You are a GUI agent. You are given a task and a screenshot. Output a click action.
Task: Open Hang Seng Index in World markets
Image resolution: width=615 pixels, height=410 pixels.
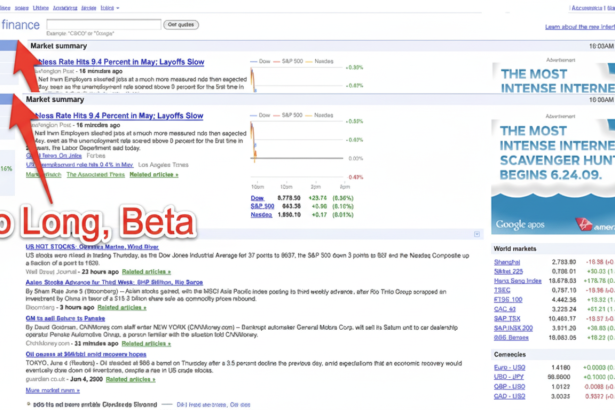[x=518, y=281]
